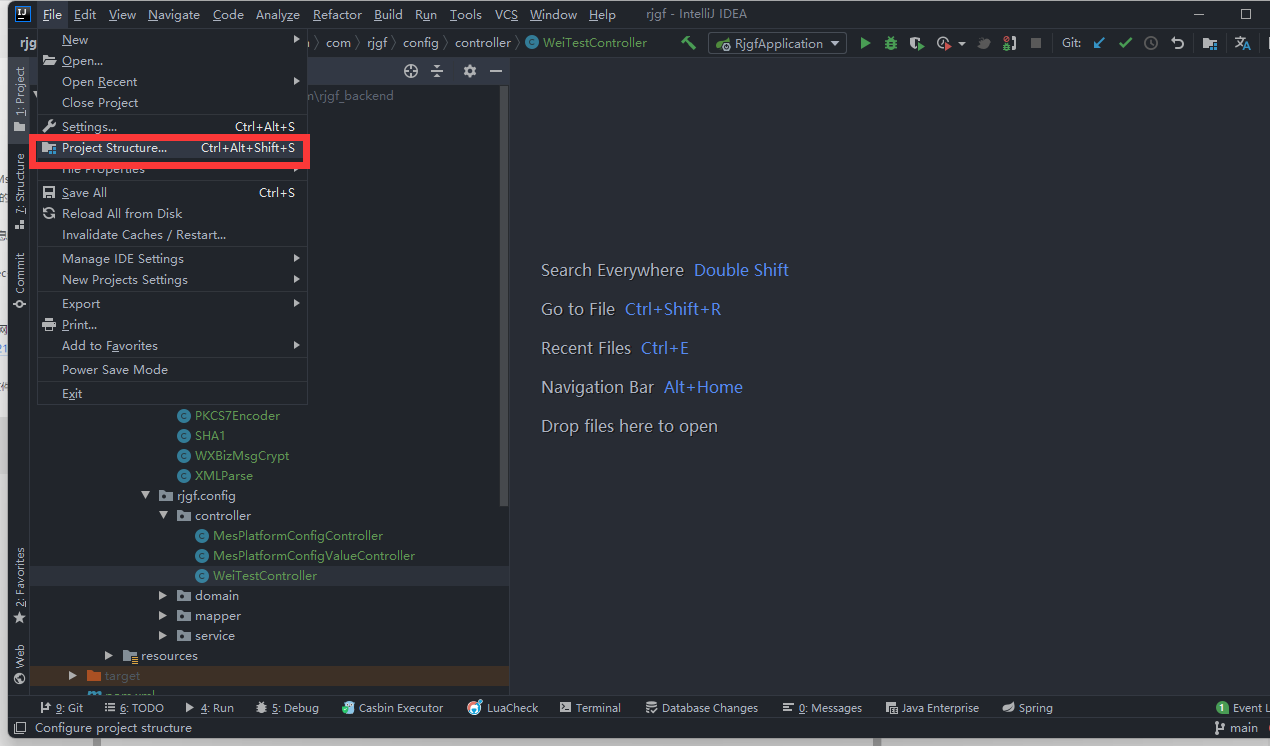Click the Git branch main indicator
Screen dimensions: 1270x746
1236,728
